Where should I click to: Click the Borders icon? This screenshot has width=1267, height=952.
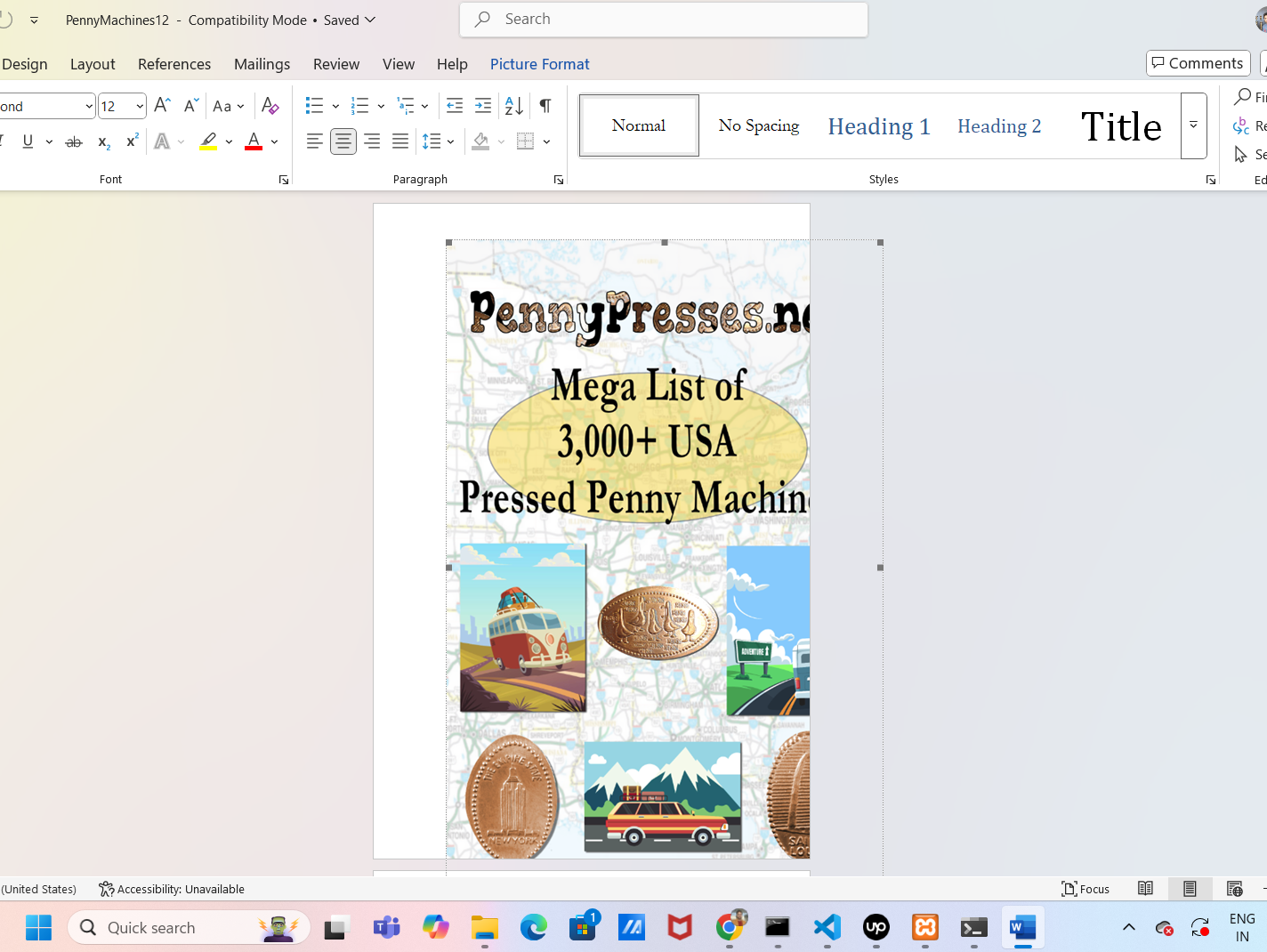point(526,141)
